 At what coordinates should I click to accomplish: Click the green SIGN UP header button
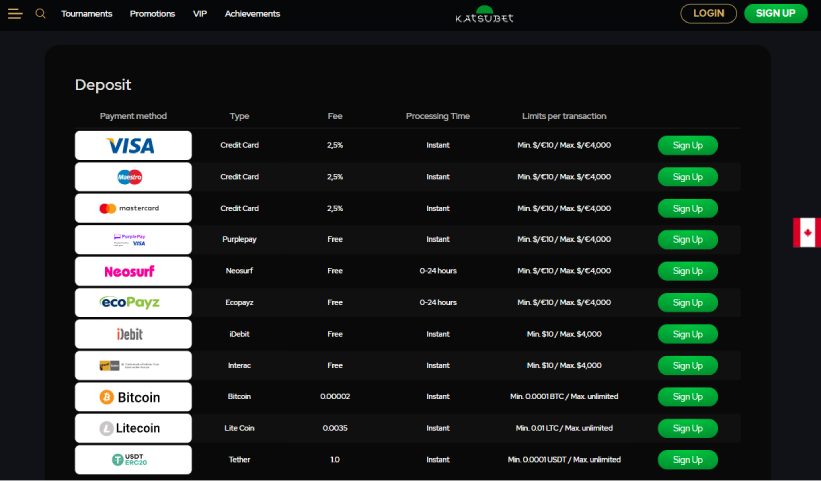pos(775,14)
